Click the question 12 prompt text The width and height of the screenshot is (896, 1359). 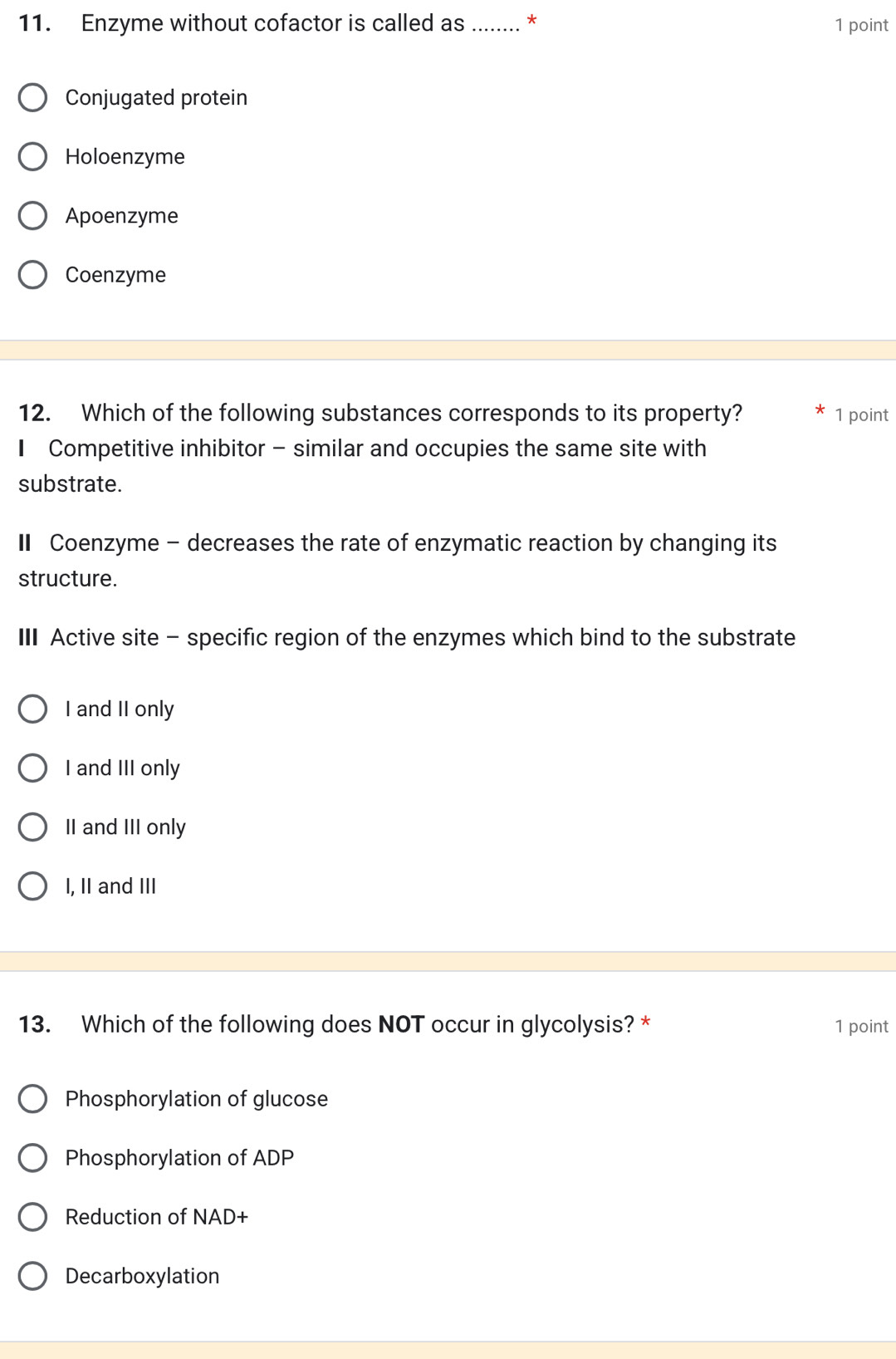pos(411,412)
